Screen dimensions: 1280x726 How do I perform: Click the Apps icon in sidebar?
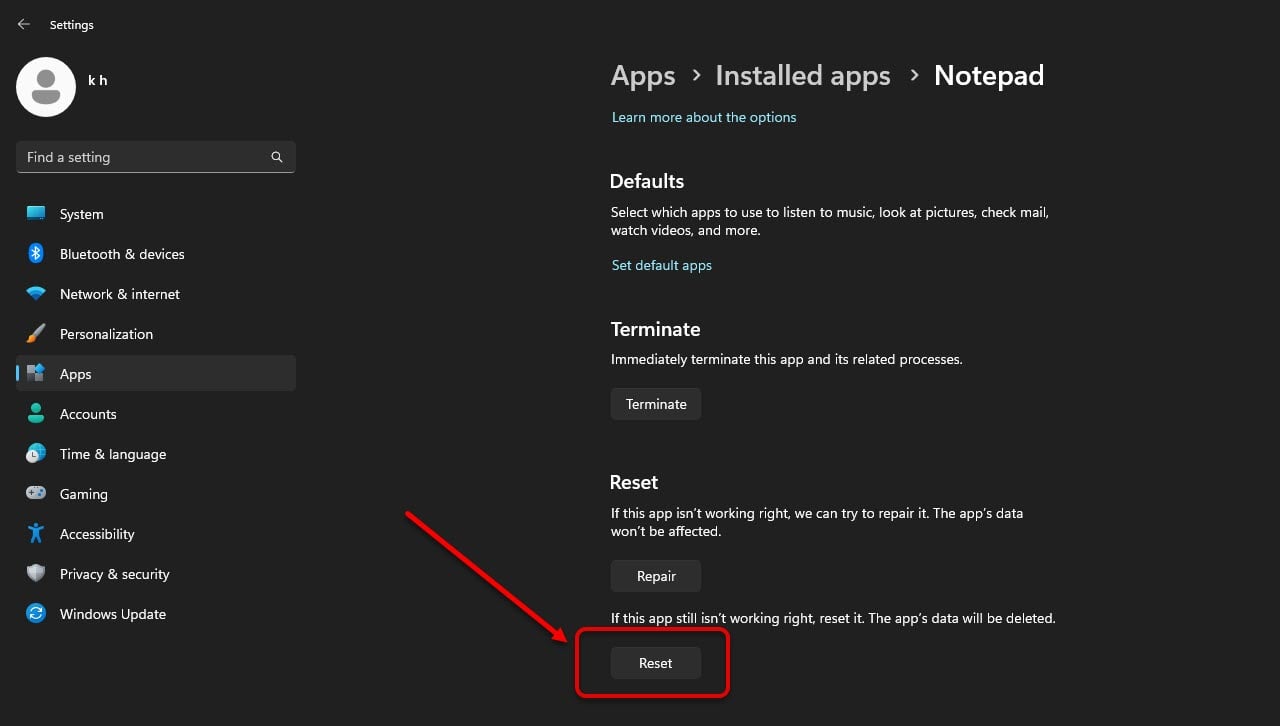[36, 373]
